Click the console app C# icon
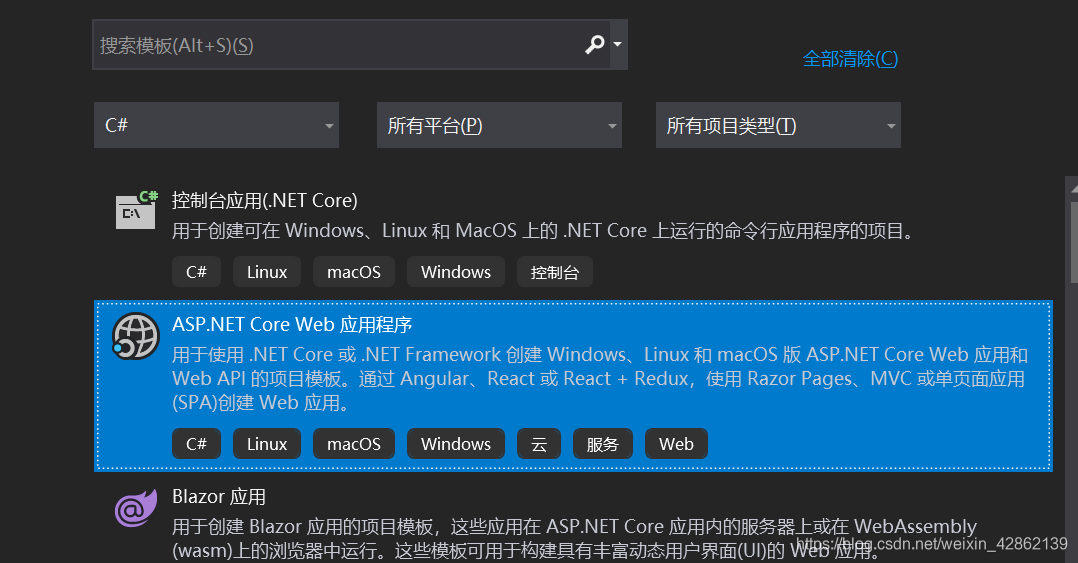This screenshot has width=1078, height=563. [x=136, y=210]
